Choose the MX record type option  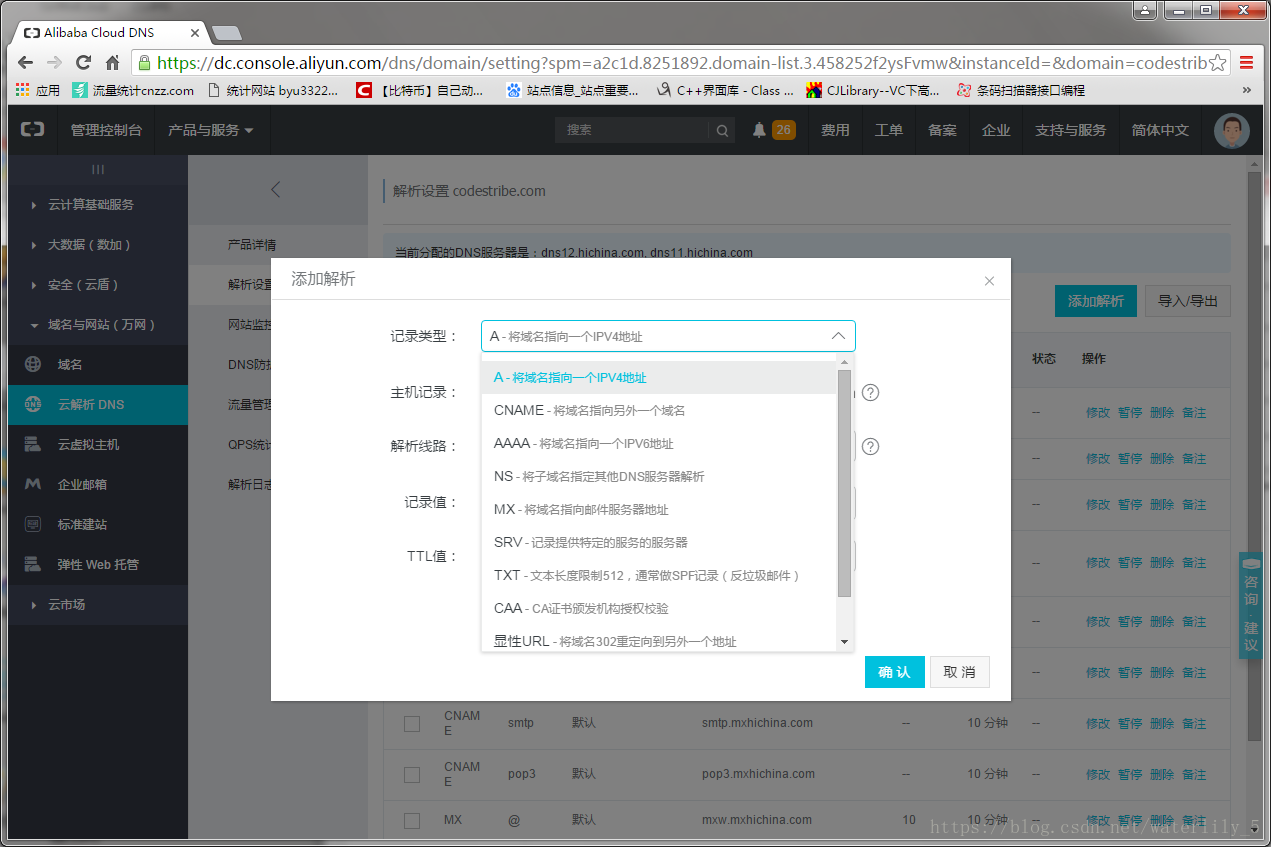point(581,509)
